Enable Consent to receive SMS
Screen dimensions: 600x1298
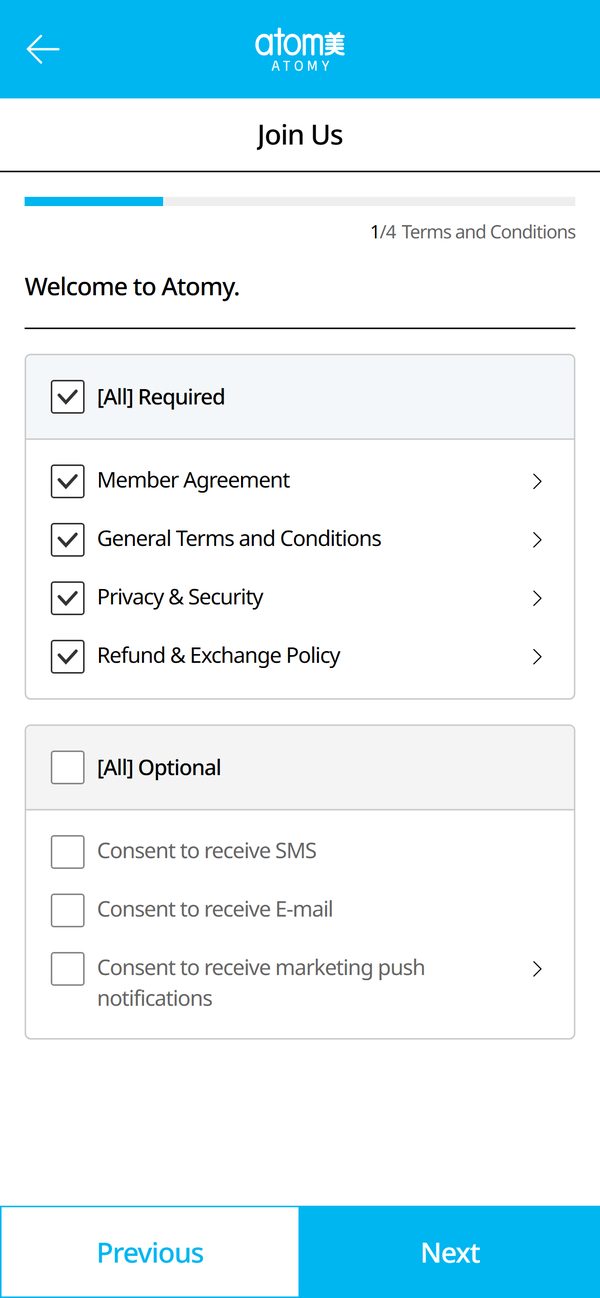(x=68, y=852)
